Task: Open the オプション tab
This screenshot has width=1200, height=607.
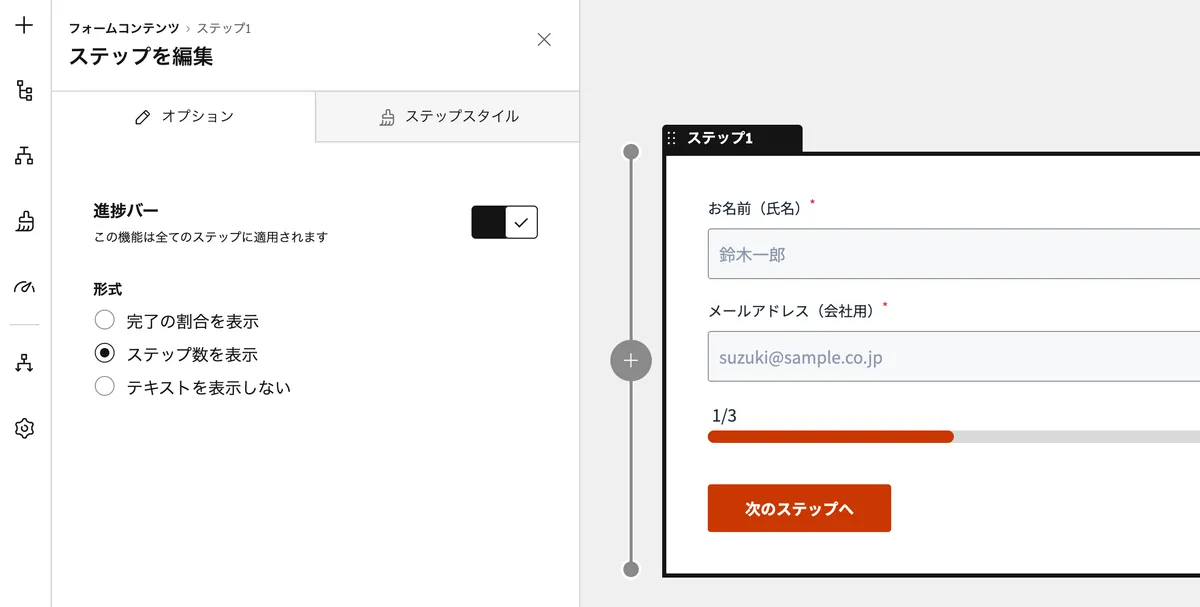Action: coord(185,115)
